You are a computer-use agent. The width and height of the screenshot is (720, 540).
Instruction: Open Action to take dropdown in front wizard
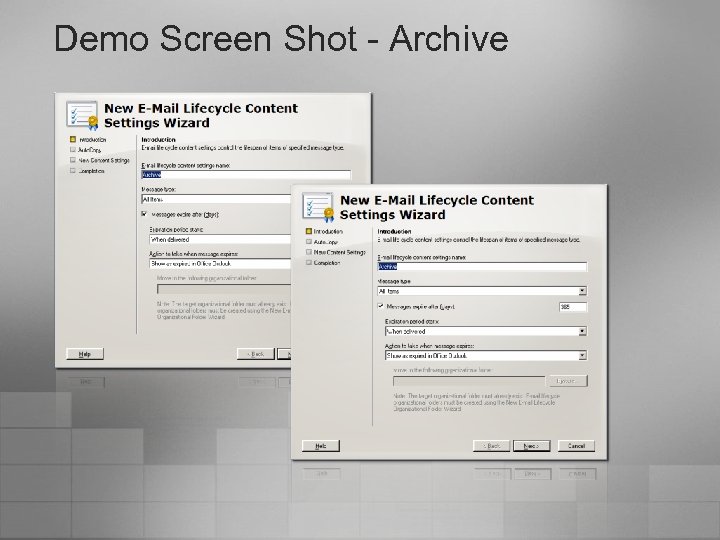pos(582,355)
